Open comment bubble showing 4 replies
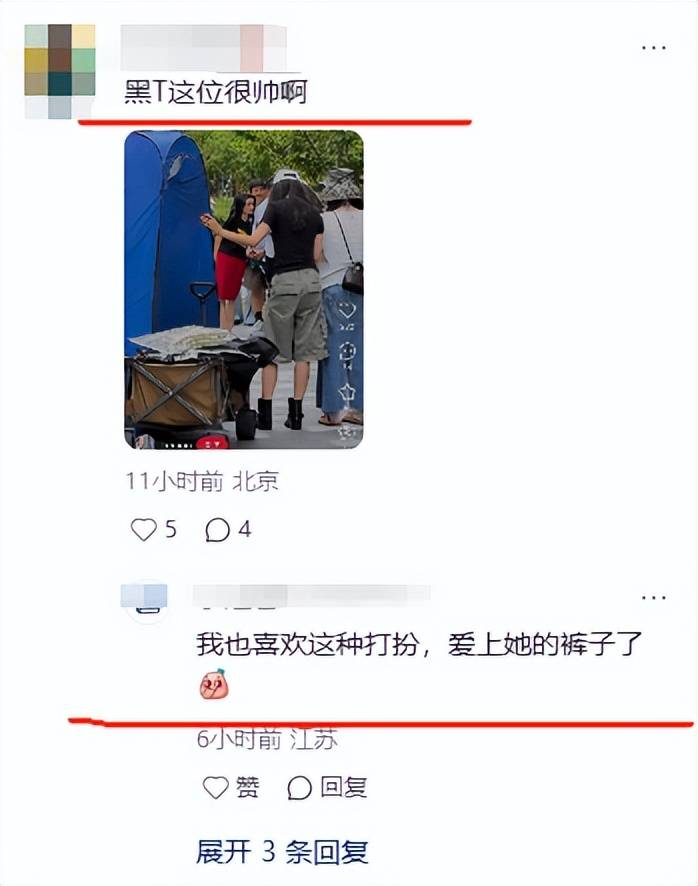 pyautogui.click(x=218, y=530)
